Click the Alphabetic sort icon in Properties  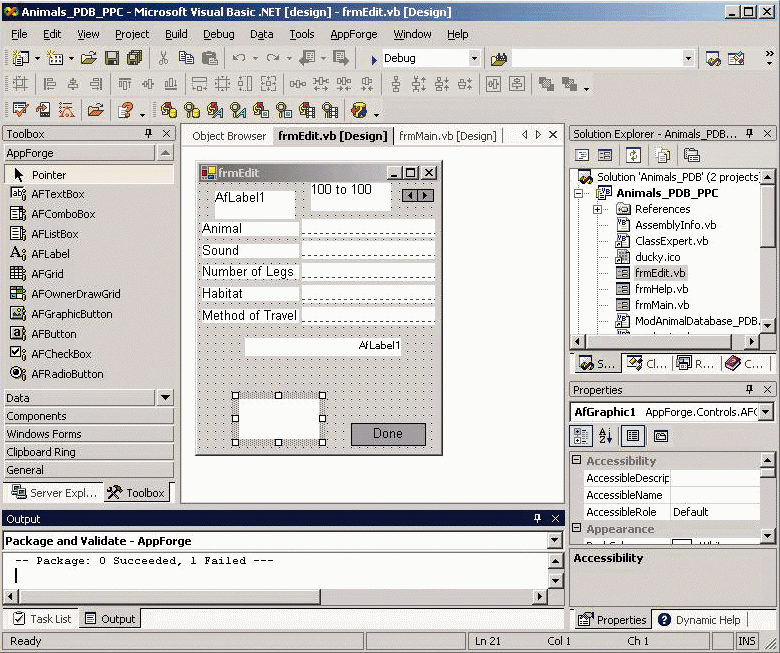pyautogui.click(x=606, y=436)
